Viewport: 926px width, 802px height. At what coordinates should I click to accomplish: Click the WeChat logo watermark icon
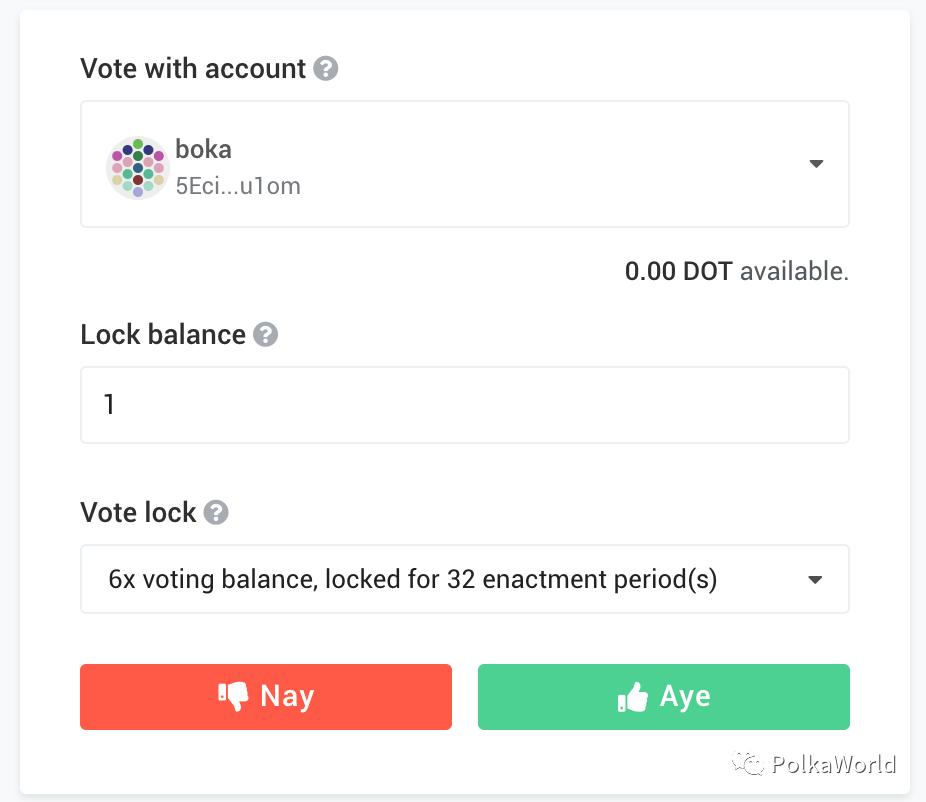748,765
